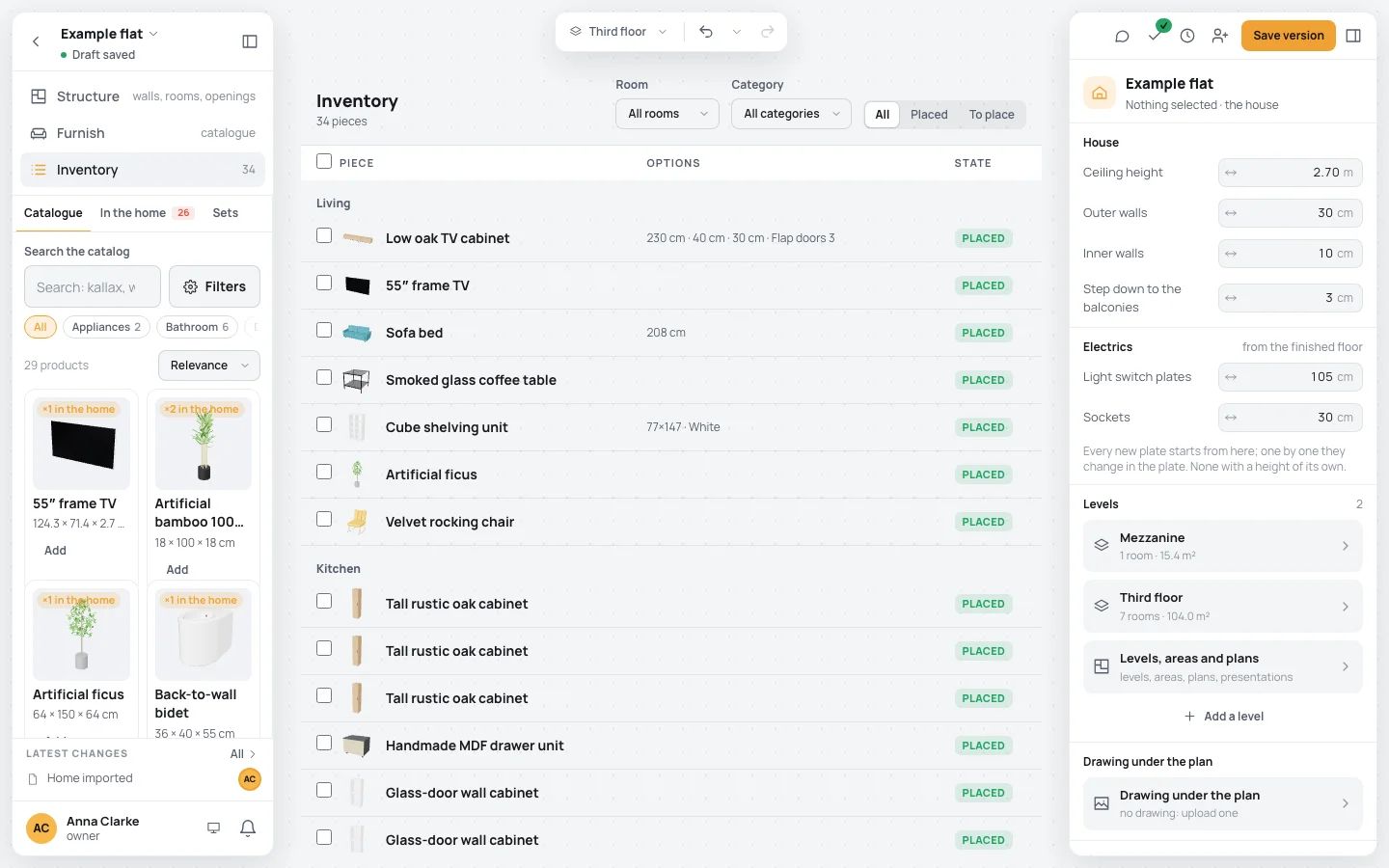Click Add a level
1389x868 pixels.
pyautogui.click(x=1223, y=717)
